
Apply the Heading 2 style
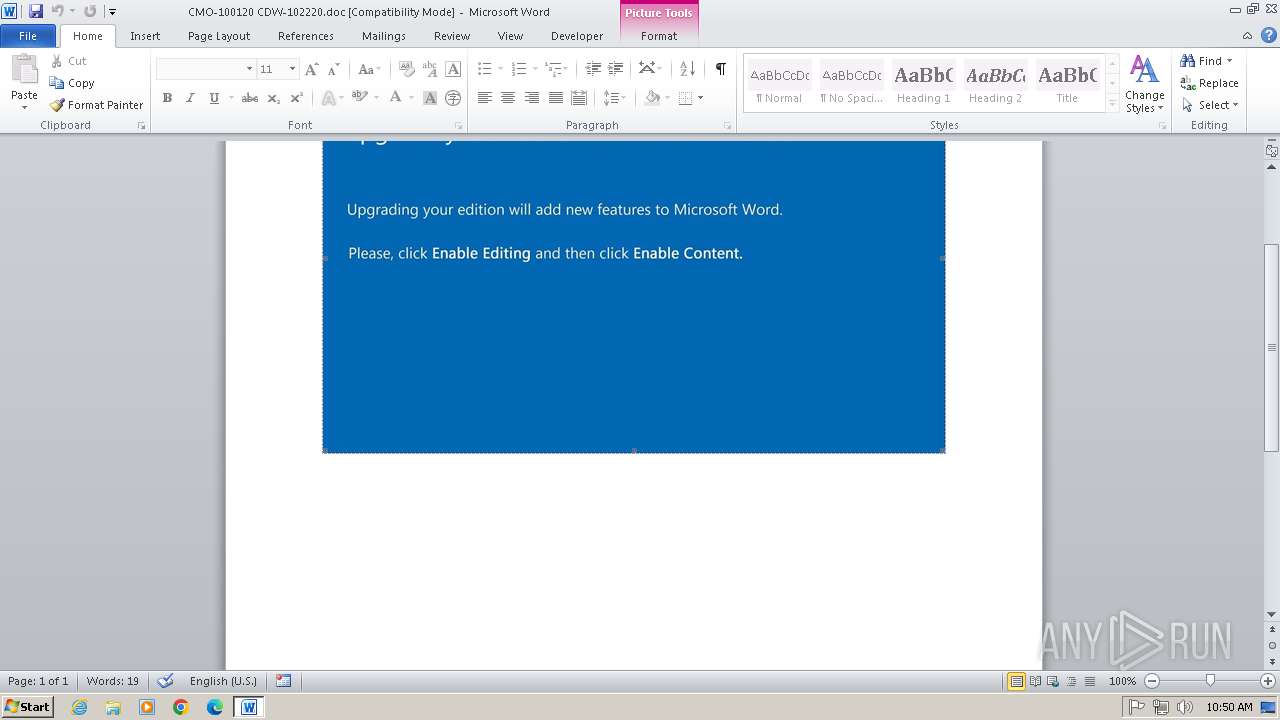click(995, 84)
